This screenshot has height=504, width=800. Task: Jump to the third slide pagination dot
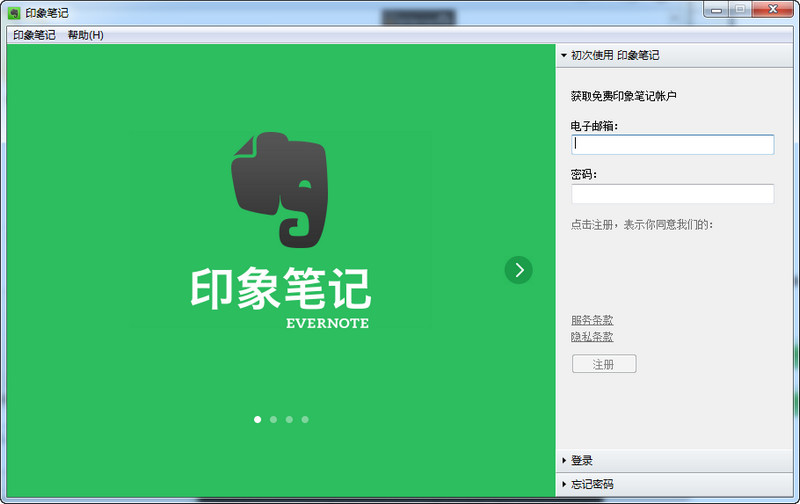tap(289, 419)
